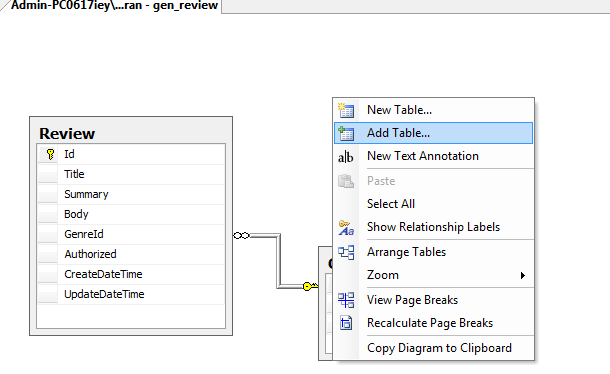610x374 pixels.
Task: Choose Copy Diagram to Clipboard
Action: click(x=433, y=348)
